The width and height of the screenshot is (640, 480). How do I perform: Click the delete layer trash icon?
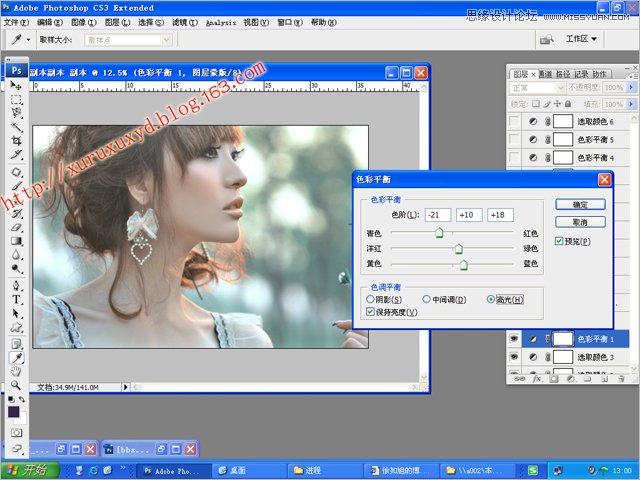pyautogui.click(x=621, y=379)
